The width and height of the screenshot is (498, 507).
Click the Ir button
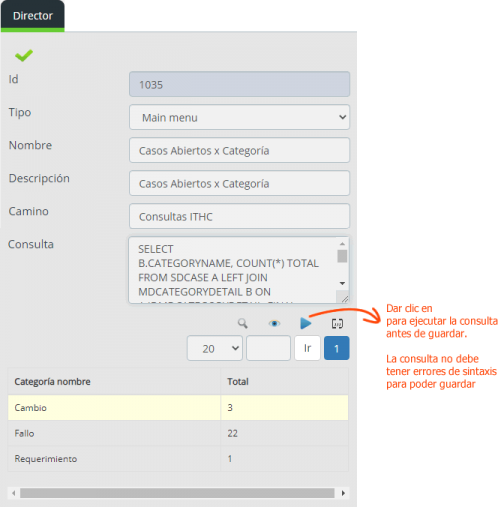click(307, 348)
